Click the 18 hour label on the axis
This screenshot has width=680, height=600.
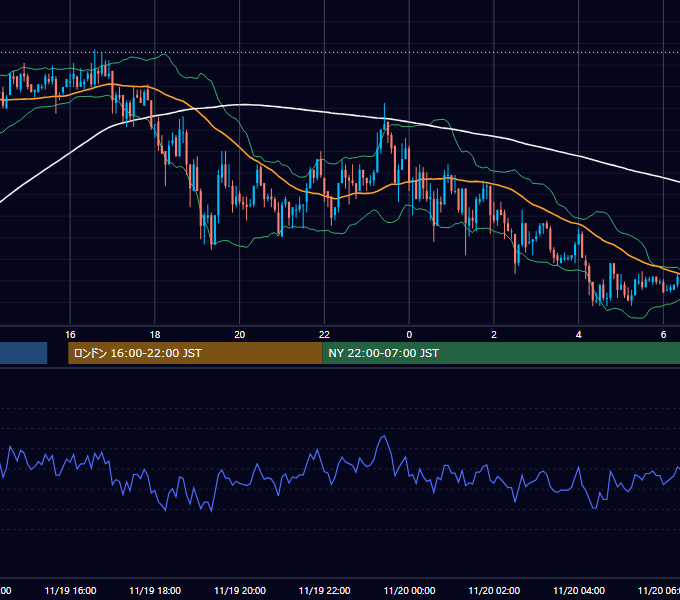click(x=155, y=334)
